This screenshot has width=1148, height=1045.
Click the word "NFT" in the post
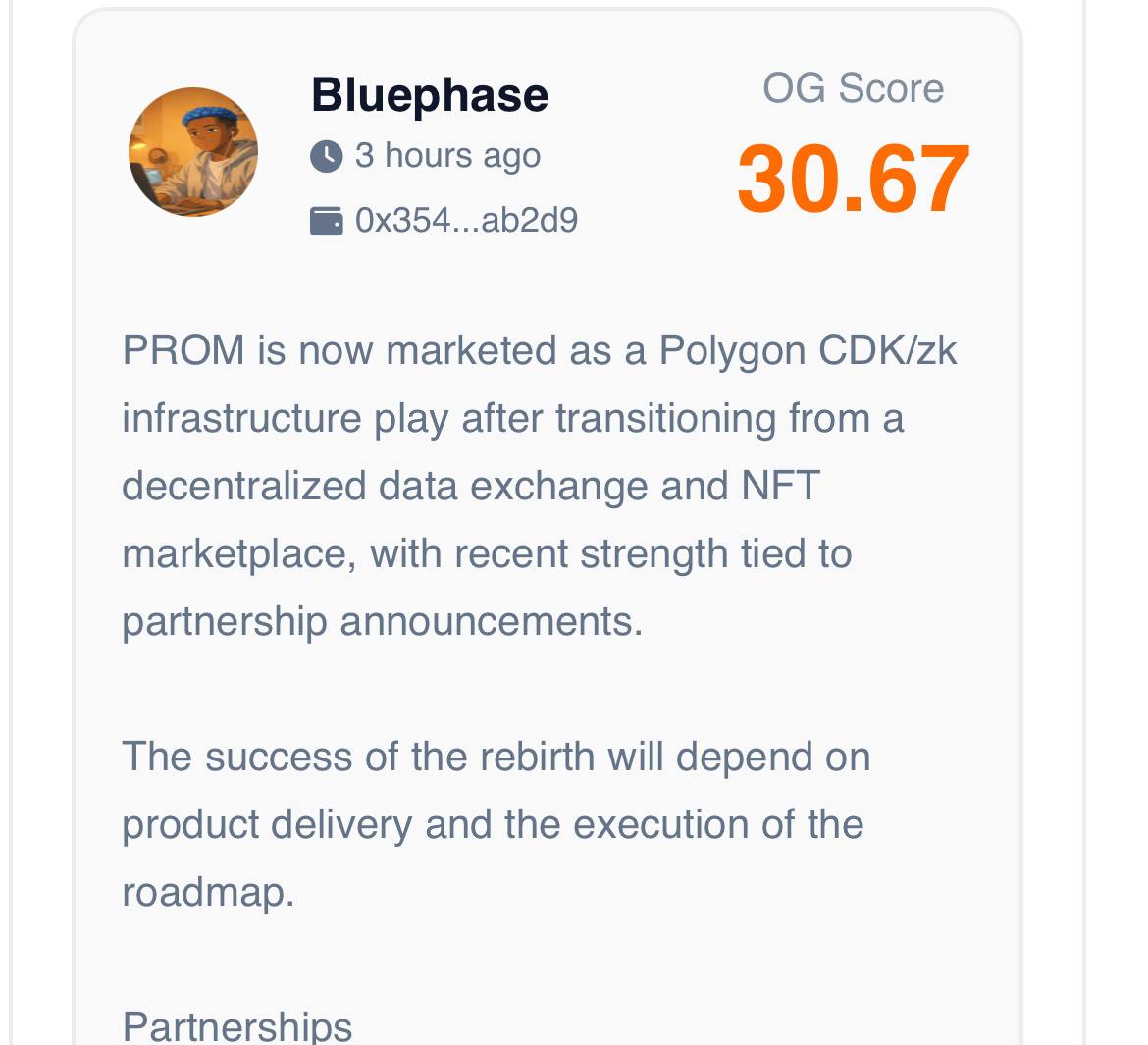tap(780, 486)
